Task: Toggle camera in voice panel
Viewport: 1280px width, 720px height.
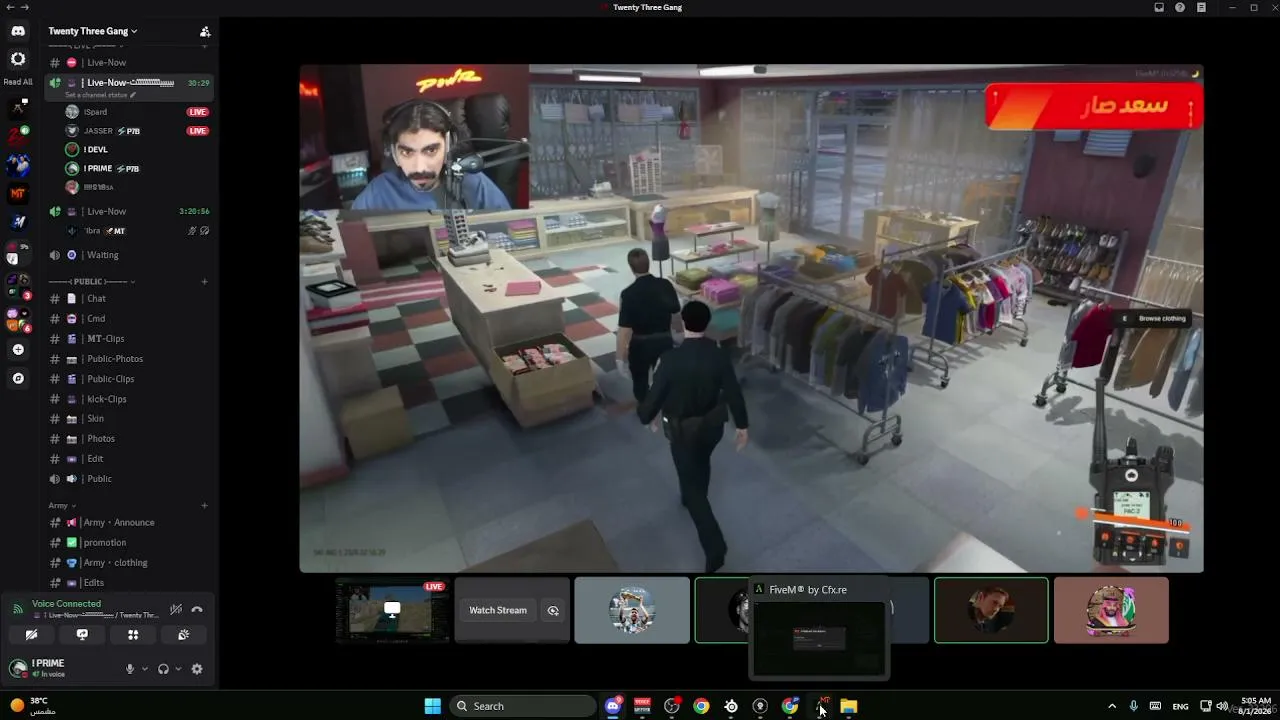Action: click(x=31, y=634)
